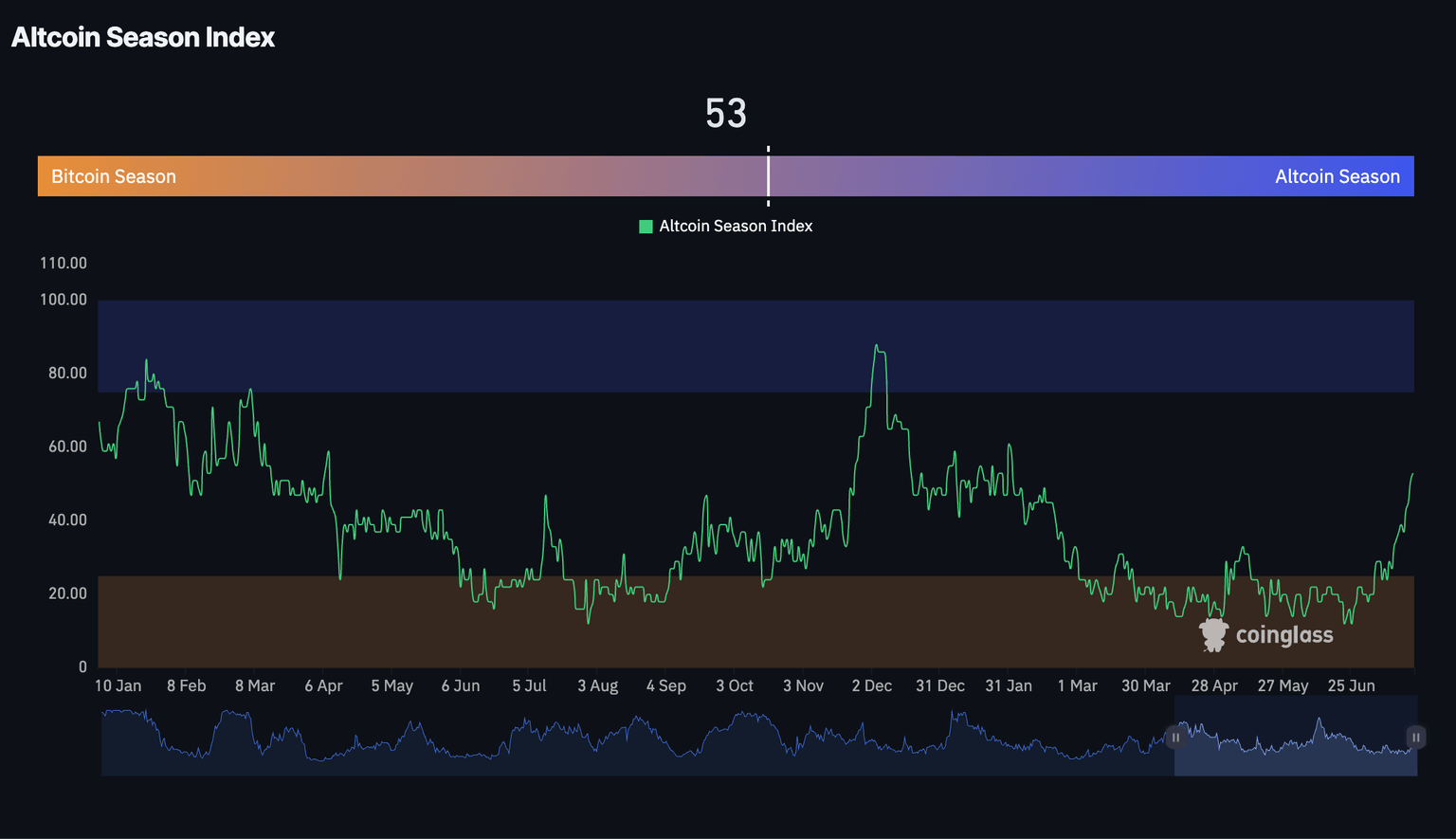Click the 10 Jan date axis label
1456x839 pixels.
click(118, 685)
